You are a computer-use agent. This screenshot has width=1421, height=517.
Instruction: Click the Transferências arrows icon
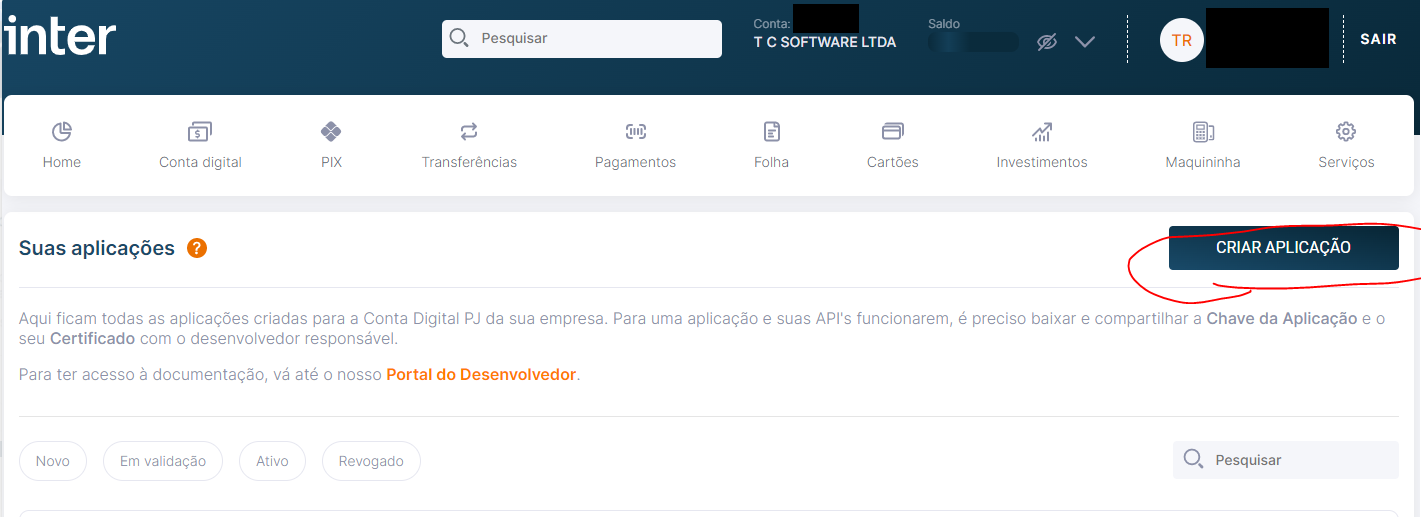coord(469,131)
